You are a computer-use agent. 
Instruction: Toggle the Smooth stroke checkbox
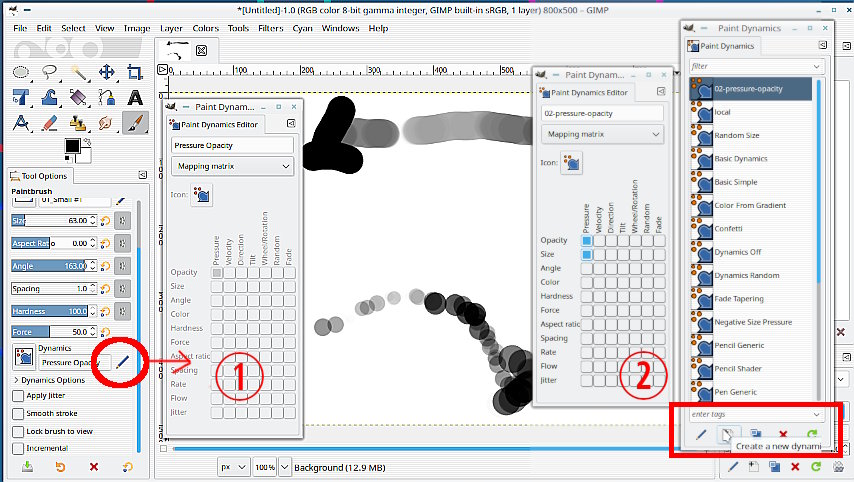click(18, 413)
